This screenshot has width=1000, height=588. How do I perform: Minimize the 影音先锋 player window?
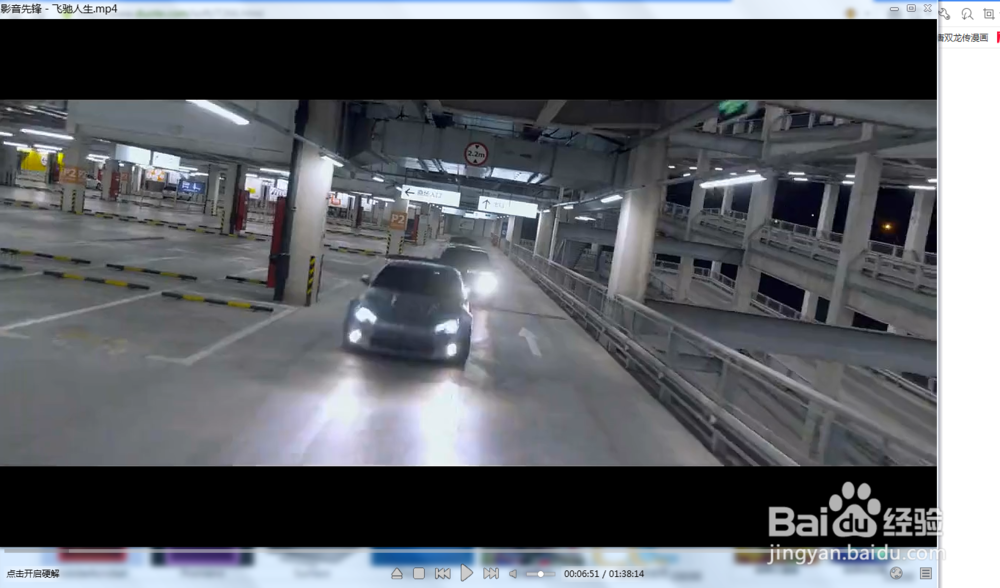pyautogui.click(x=894, y=8)
